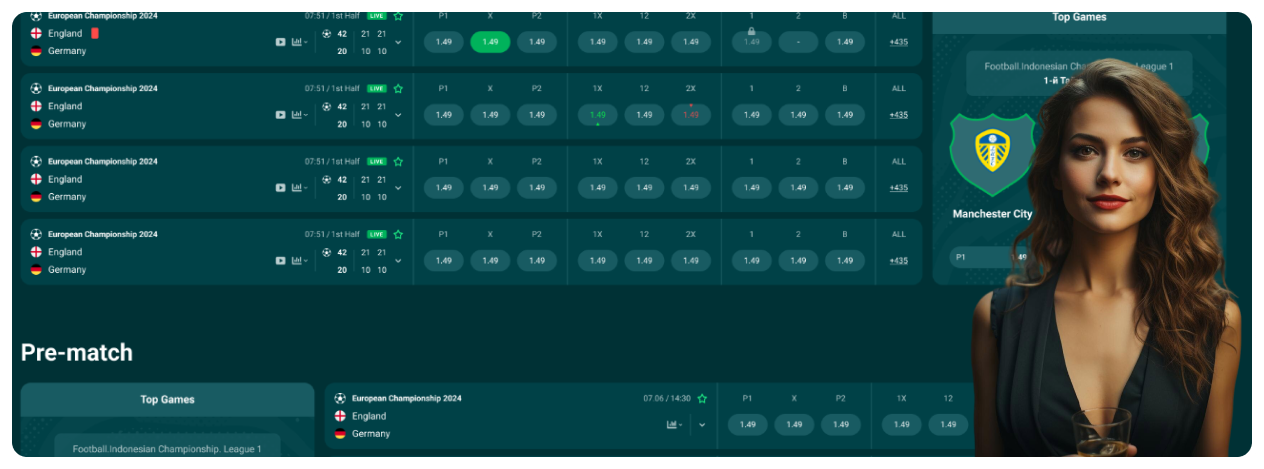
Task: Pick the green rising 1X odds 1.49
Action: click(597, 114)
